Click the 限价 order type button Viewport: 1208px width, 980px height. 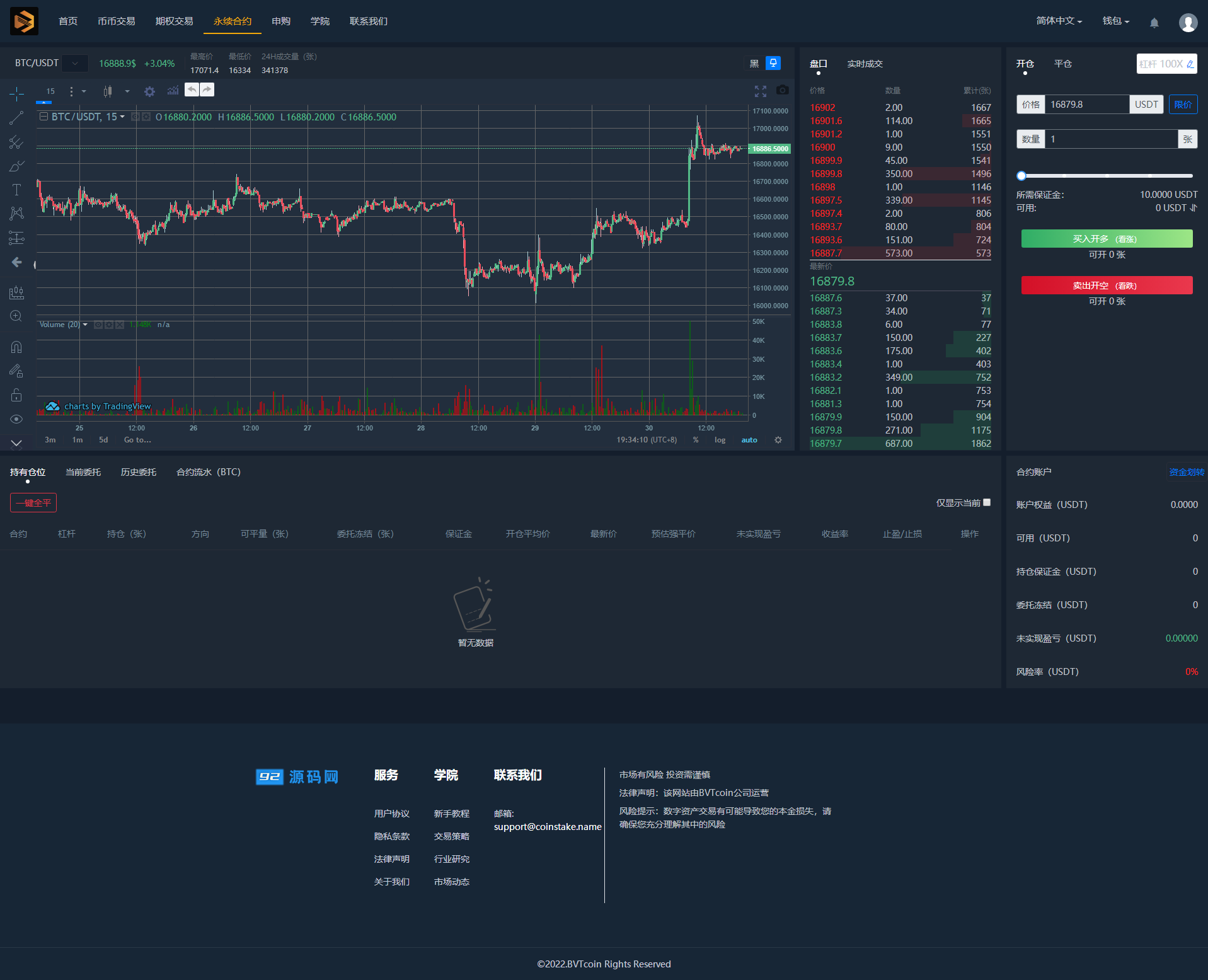coord(1183,105)
